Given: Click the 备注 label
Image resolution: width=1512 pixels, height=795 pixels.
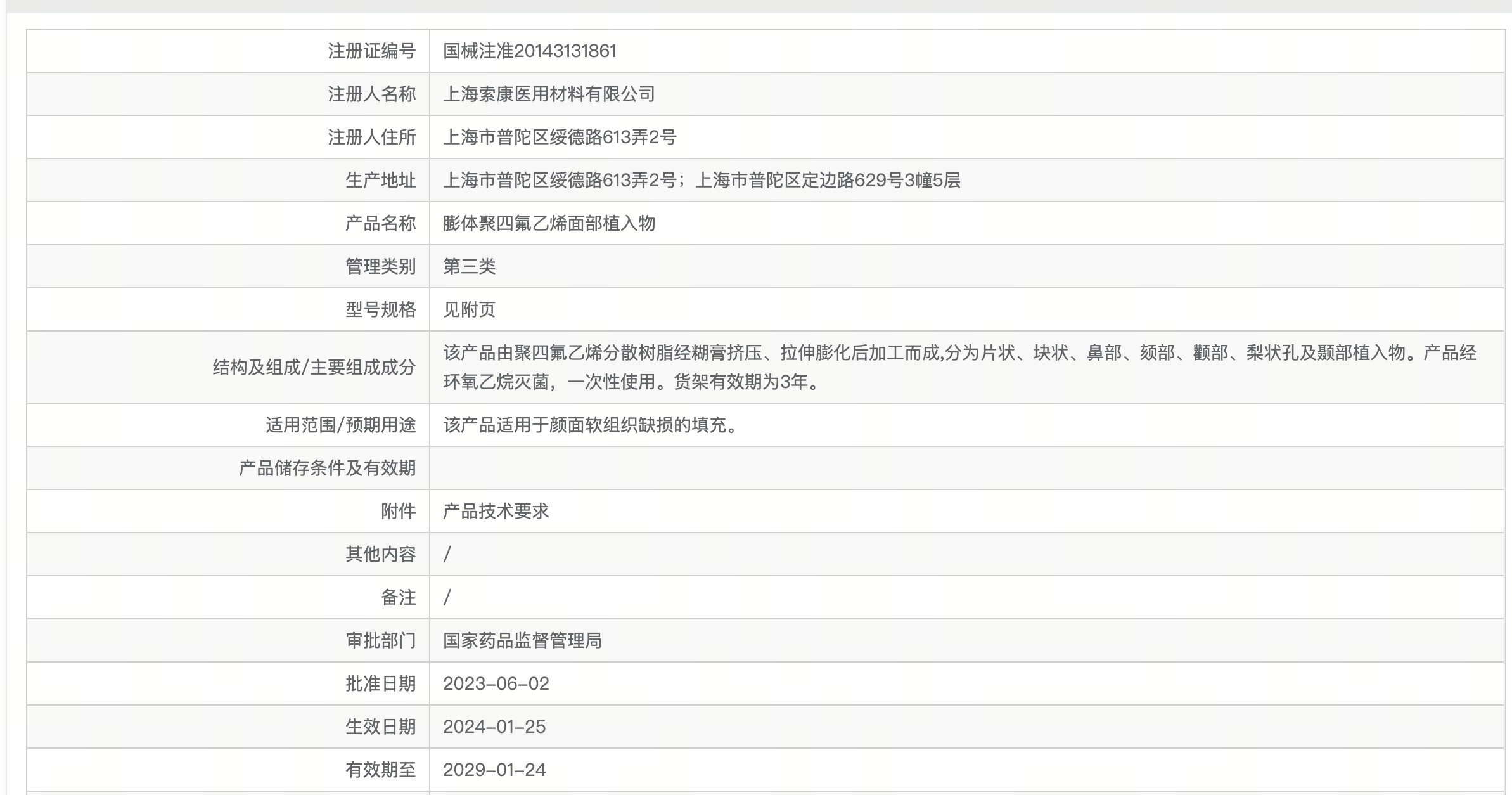Looking at the screenshot, I should point(398,597).
